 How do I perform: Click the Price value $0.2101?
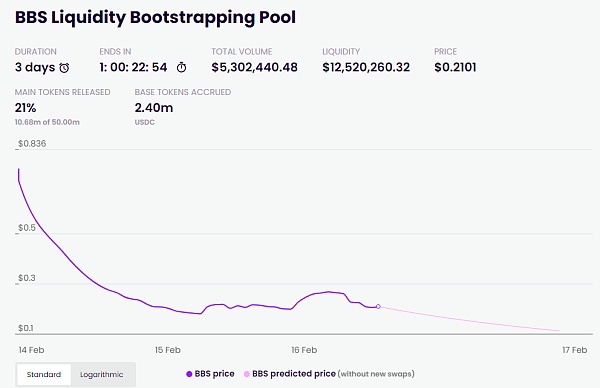pyautogui.click(x=455, y=67)
